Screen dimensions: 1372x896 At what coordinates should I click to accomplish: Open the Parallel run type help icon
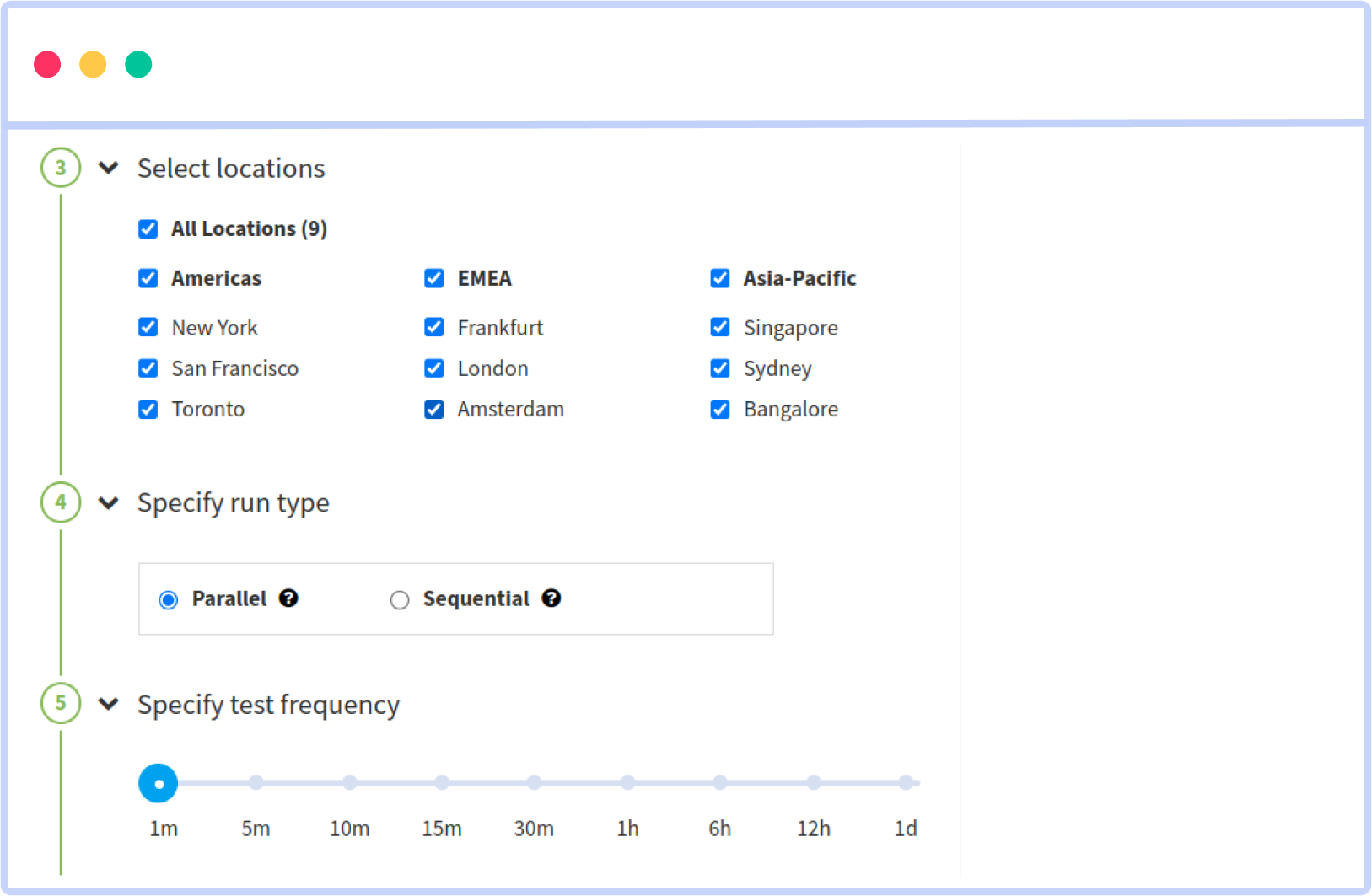pyautogui.click(x=288, y=598)
